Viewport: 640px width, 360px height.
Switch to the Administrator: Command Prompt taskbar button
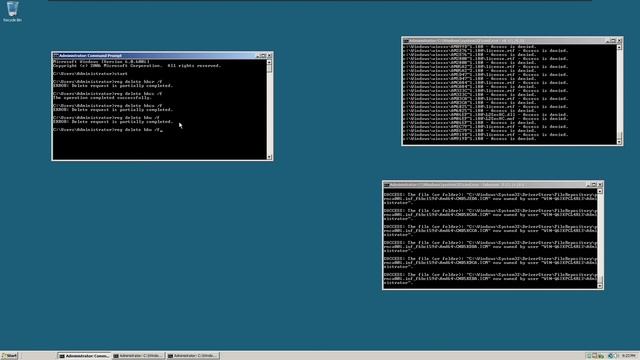coord(84,356)
